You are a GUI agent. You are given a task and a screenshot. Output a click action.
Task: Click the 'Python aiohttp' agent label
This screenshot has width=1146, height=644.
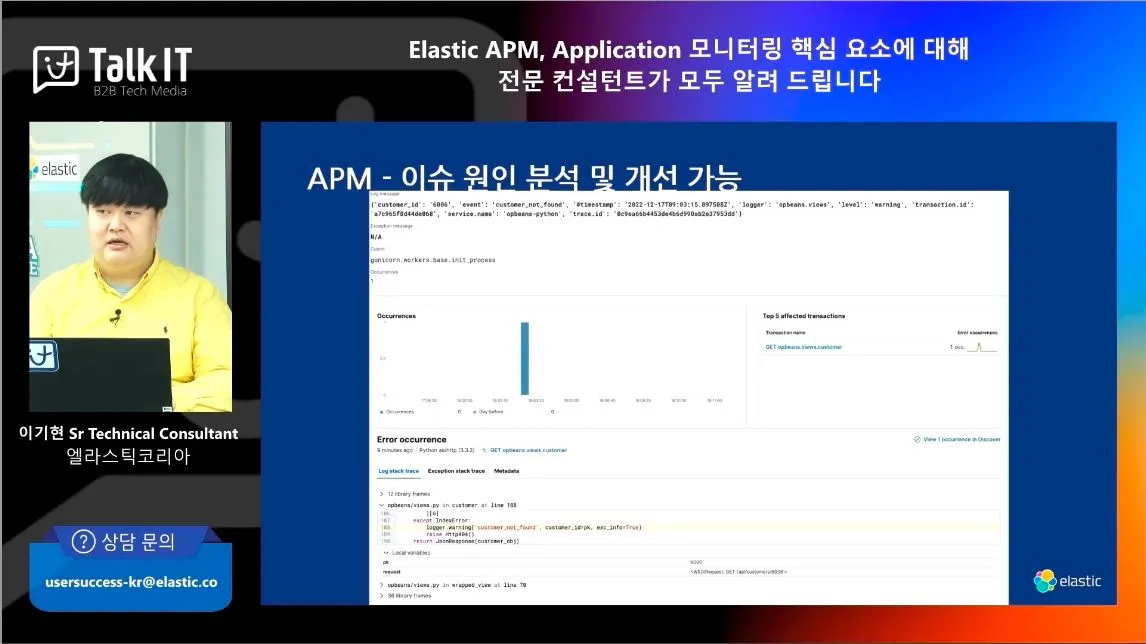pos(447,450)
